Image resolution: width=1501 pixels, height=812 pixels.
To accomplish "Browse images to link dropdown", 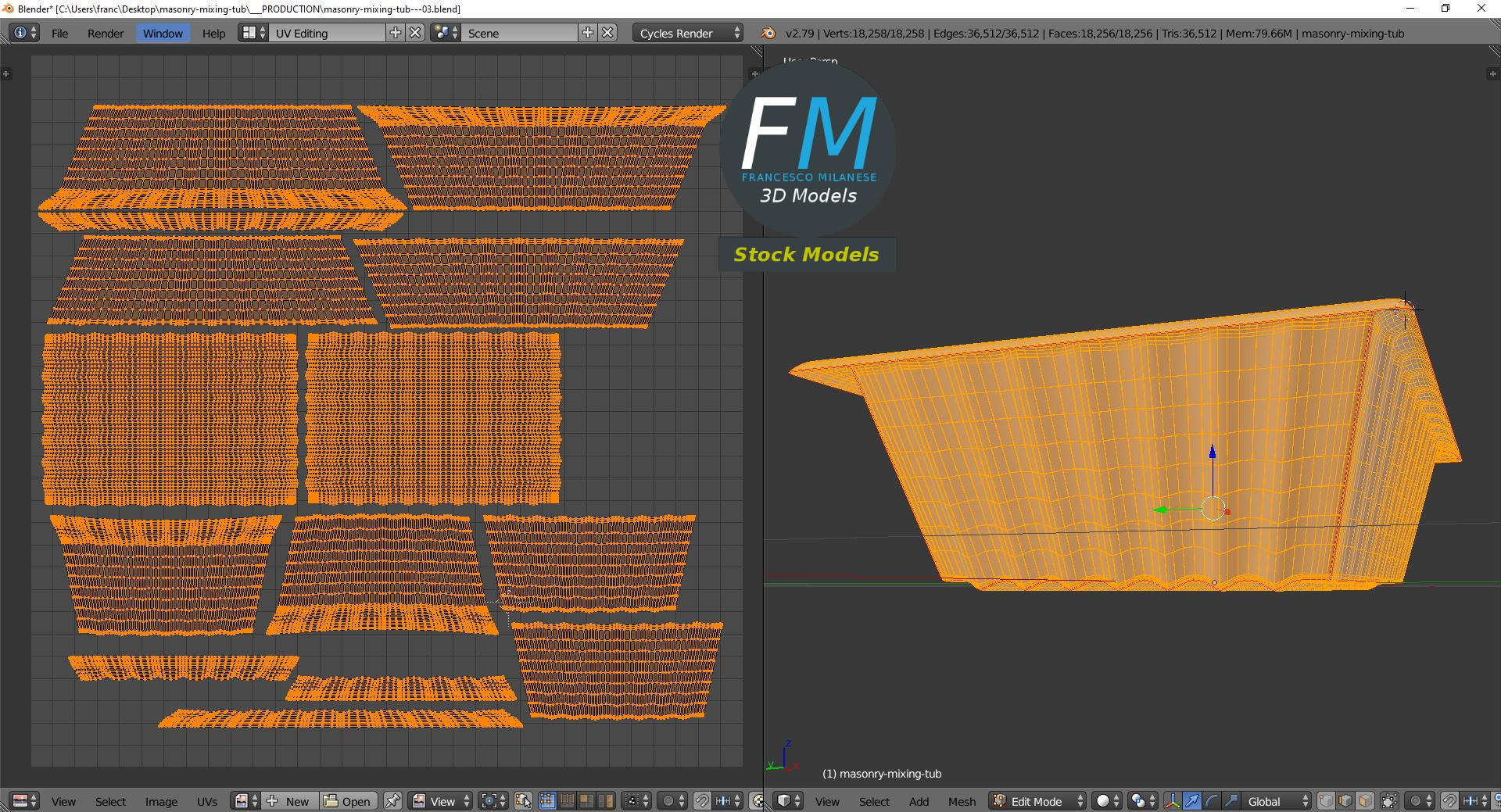I will coord(246,801).
